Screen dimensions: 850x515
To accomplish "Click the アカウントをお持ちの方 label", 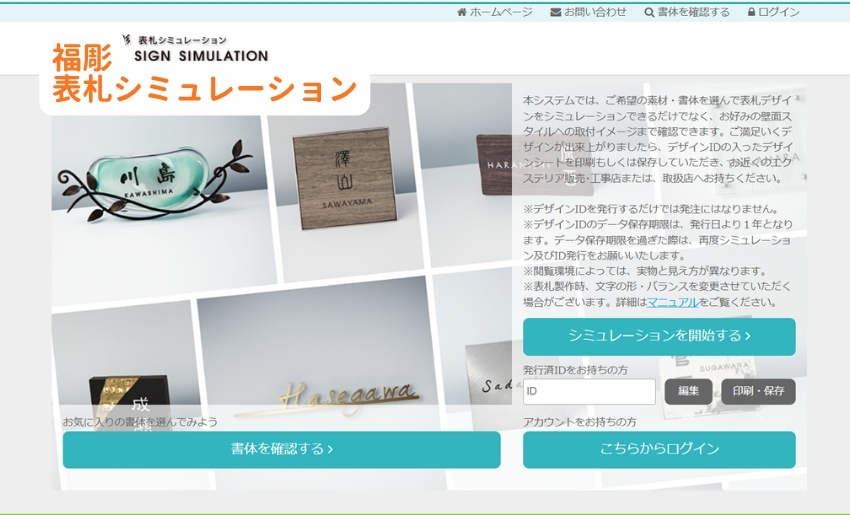I will pos(579,422).
